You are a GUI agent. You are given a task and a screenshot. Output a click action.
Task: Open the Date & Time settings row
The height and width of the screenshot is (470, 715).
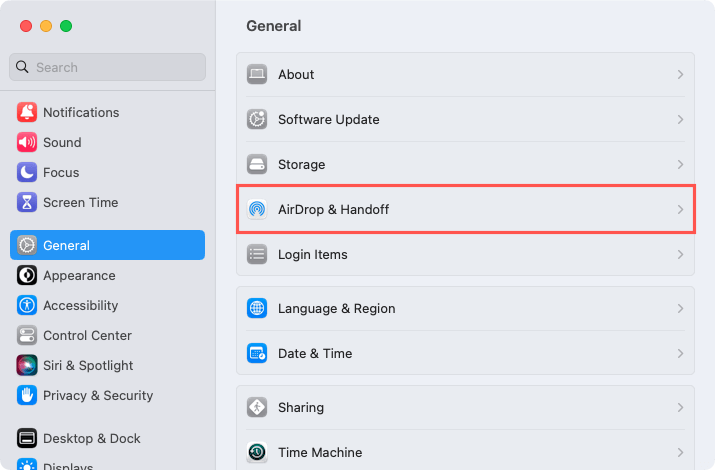click(x=466, y=353)
